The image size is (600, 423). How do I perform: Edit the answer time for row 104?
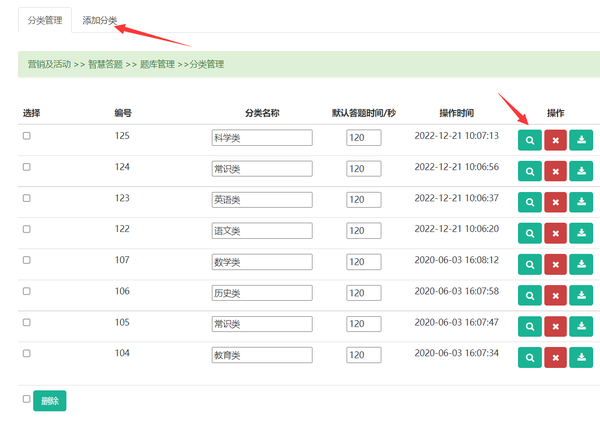pyautogui.click(x=364, y=355)
